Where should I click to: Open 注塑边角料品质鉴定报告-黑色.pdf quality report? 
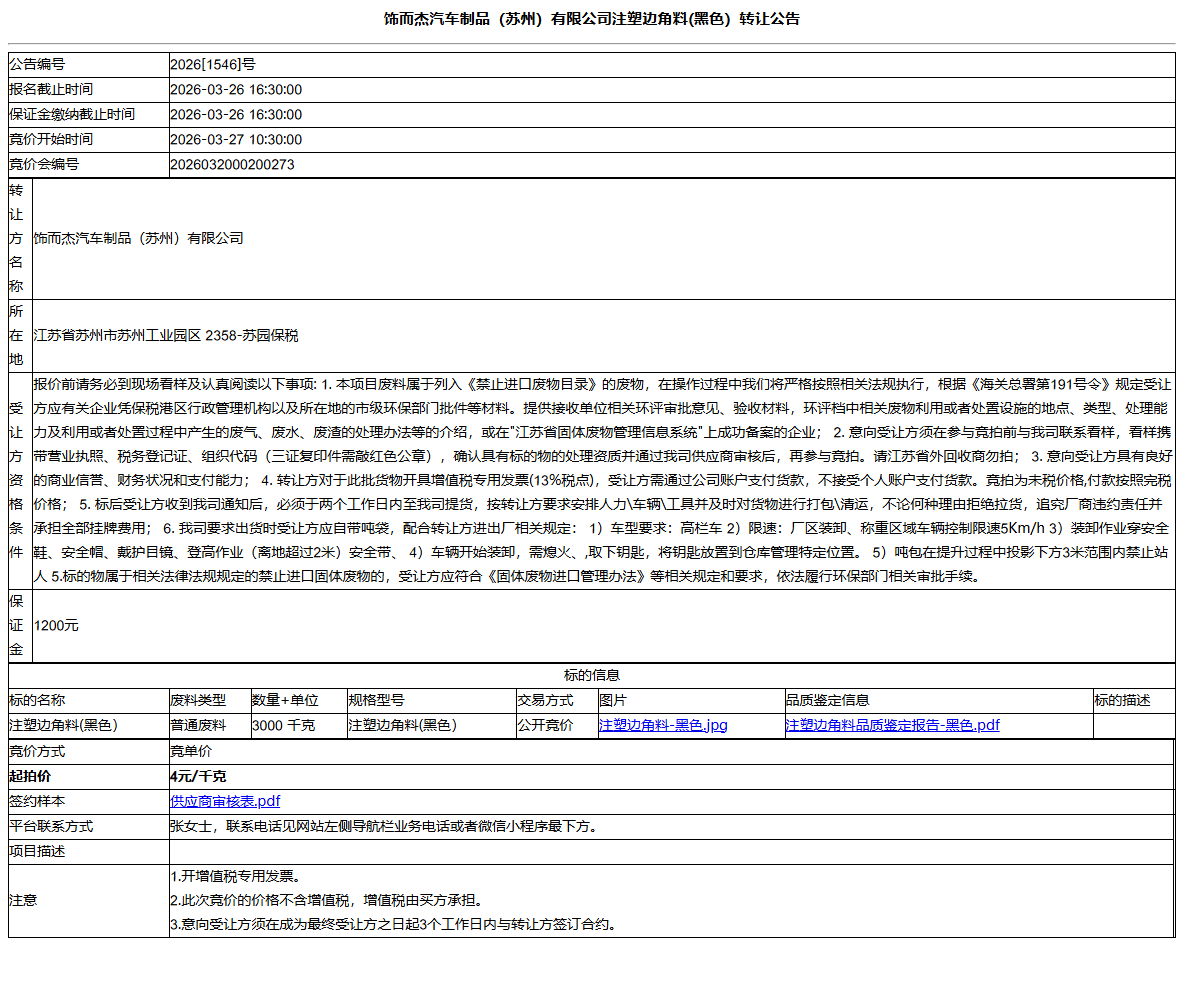click(x=891, y=725)
